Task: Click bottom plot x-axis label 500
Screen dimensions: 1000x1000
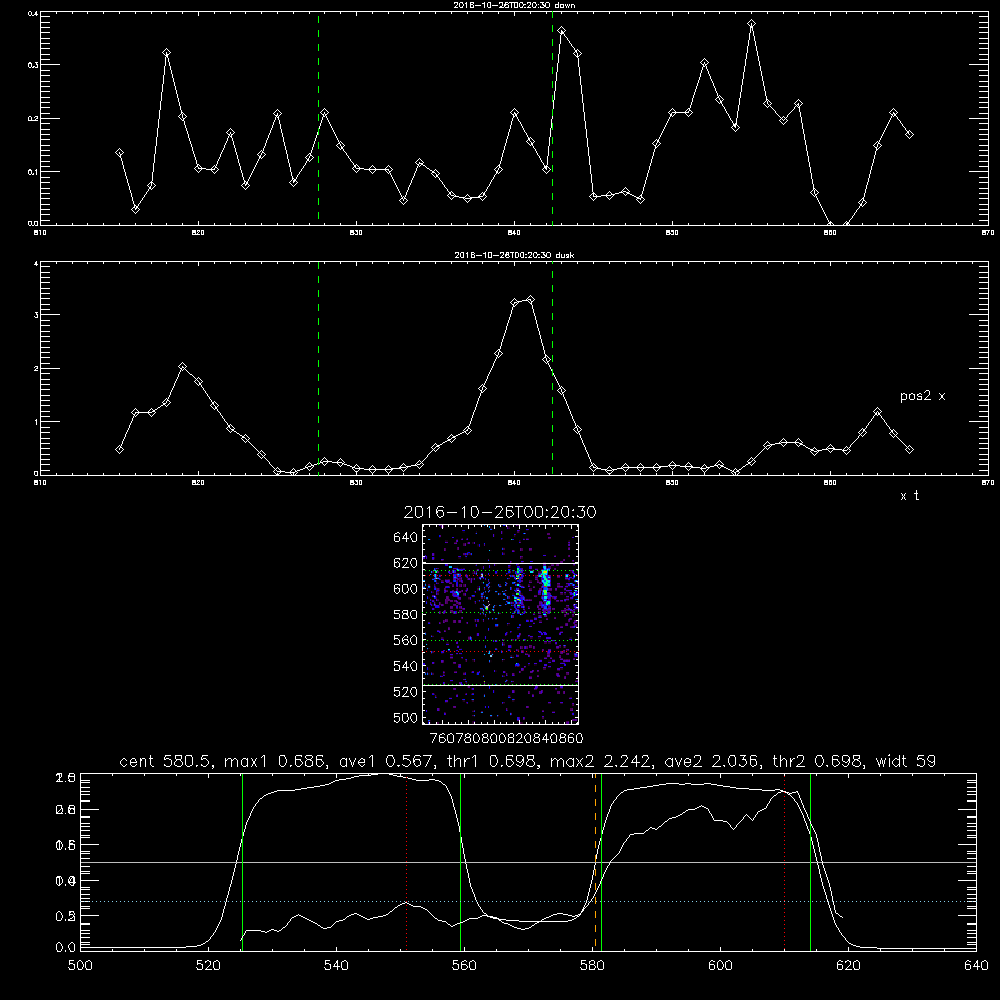Action: 80,966
